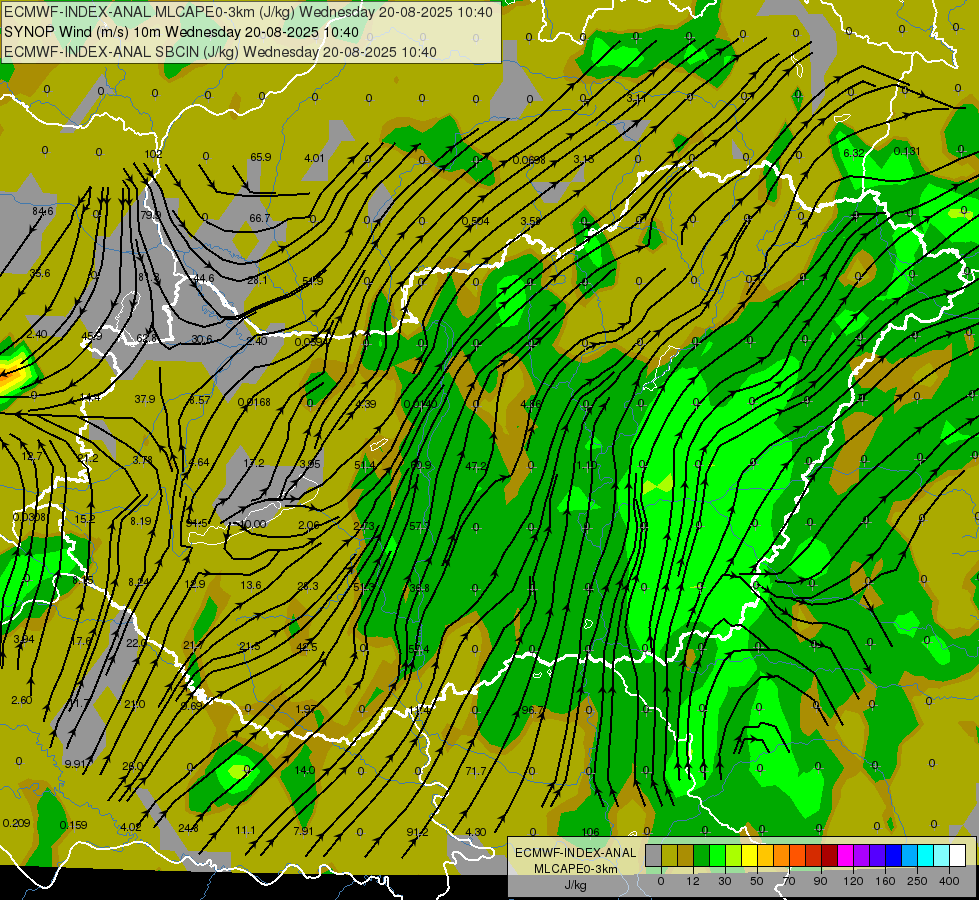Viewport: 979px width, 900px height.
Task: Click the map value '6.32'
Action: (854, 153)
